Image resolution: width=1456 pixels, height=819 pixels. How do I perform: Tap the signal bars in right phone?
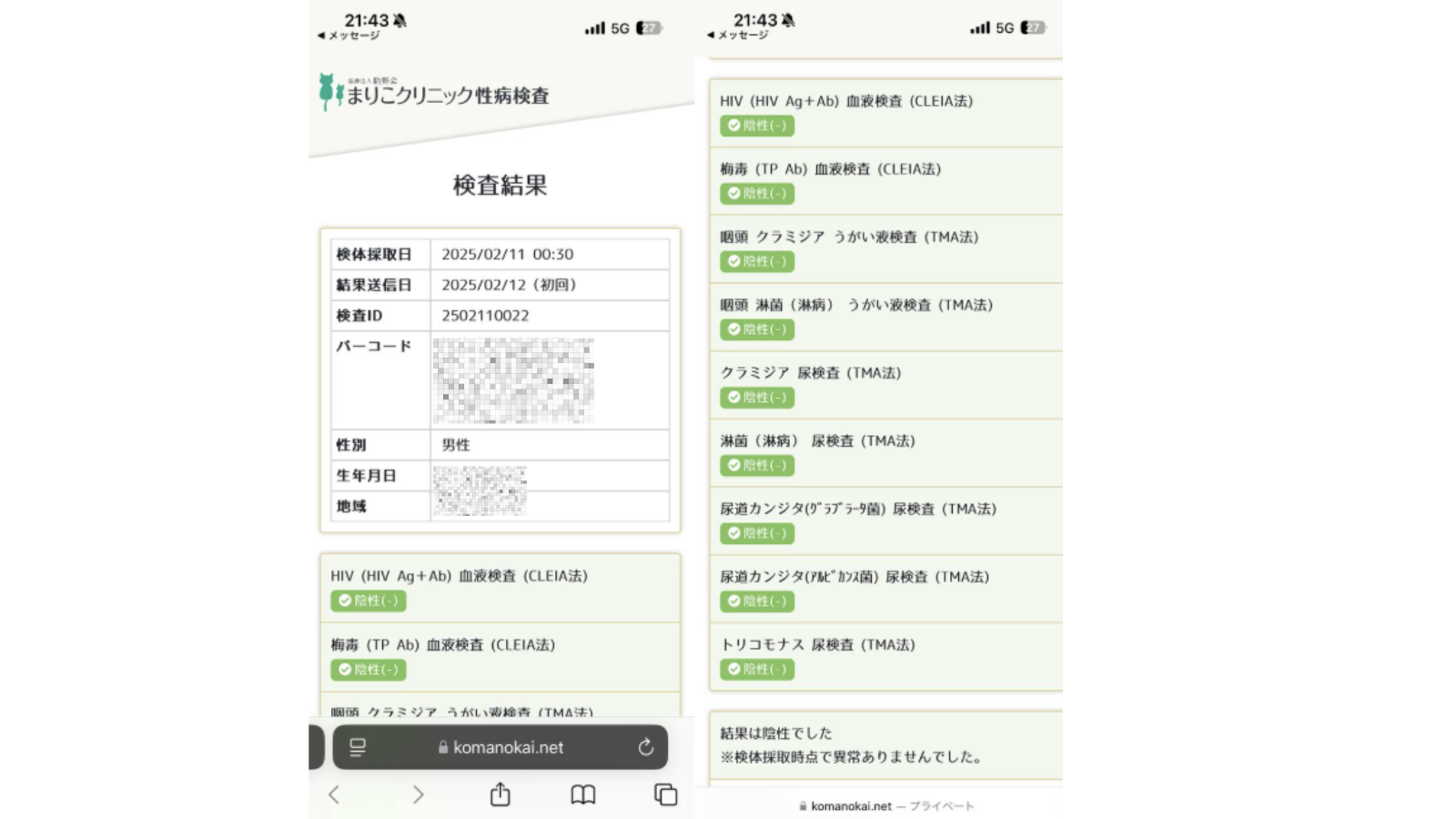(980, 28)
